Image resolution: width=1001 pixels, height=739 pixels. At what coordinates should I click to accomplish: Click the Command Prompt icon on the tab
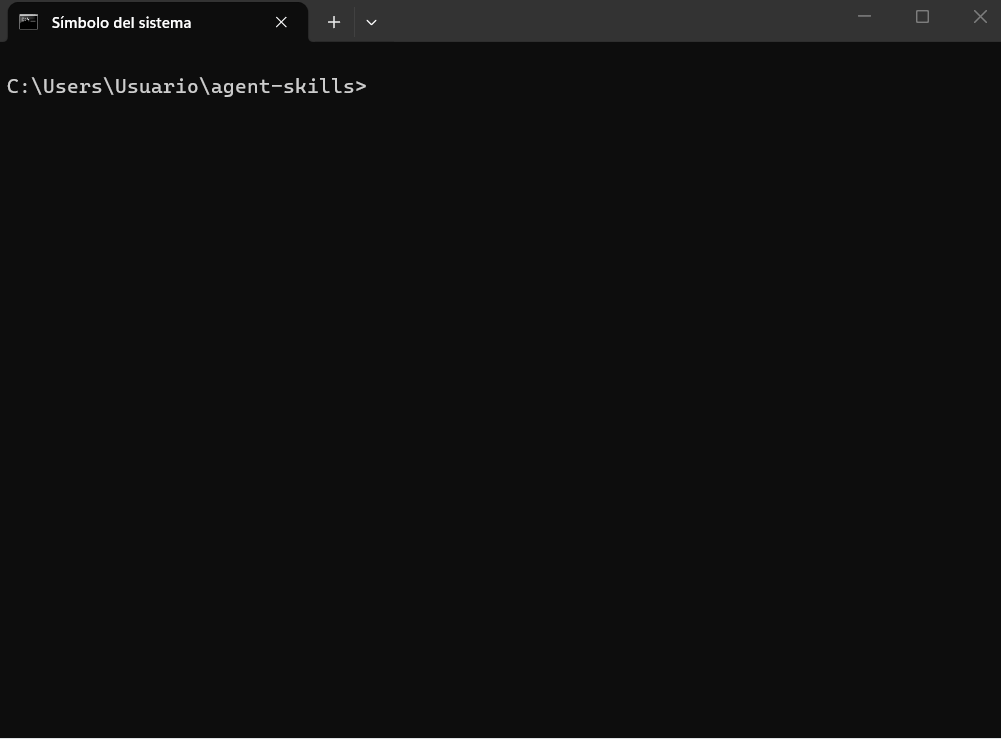tap(27, 22)
